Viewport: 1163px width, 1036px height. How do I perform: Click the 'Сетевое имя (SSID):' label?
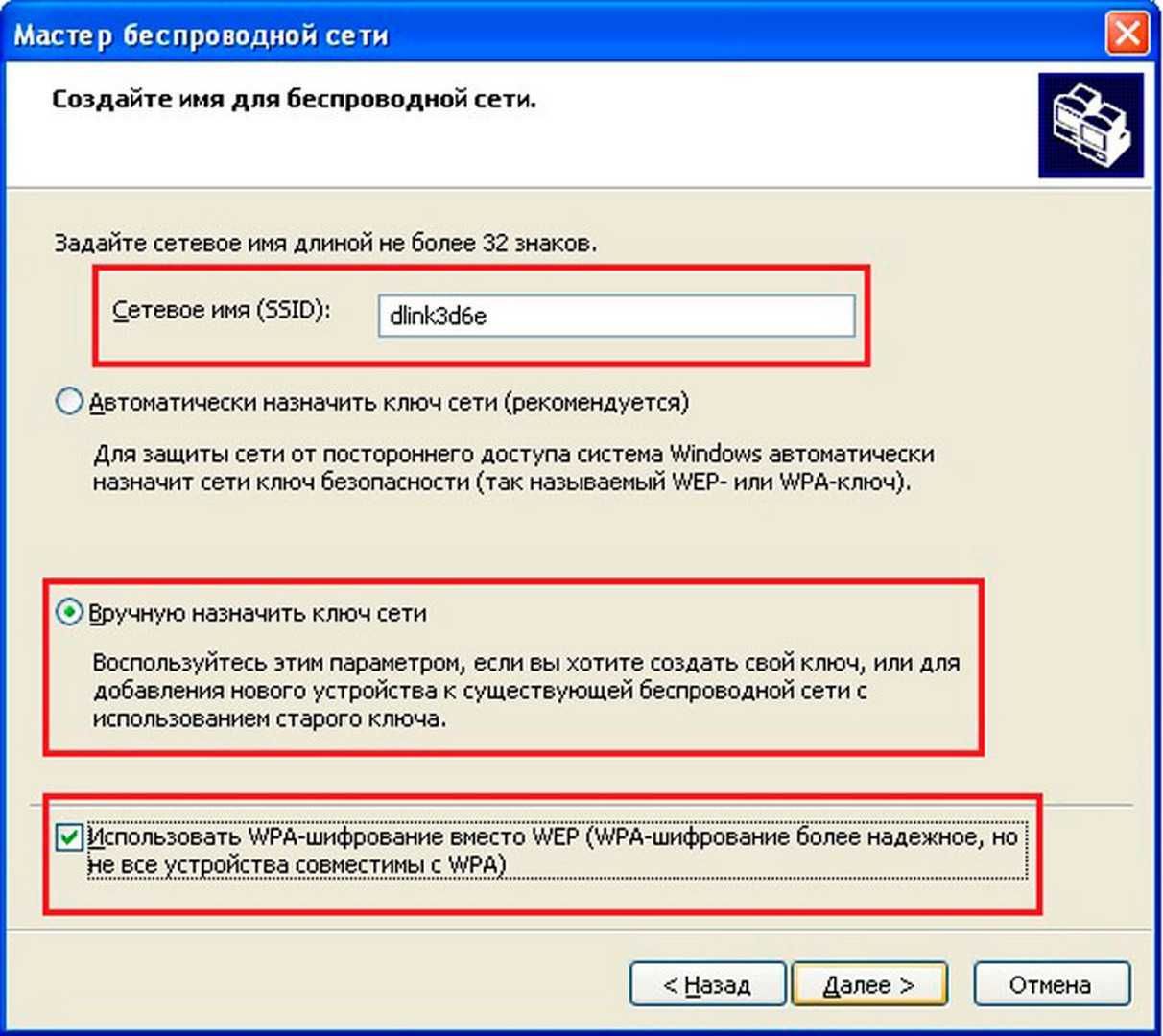coord(222,310)
